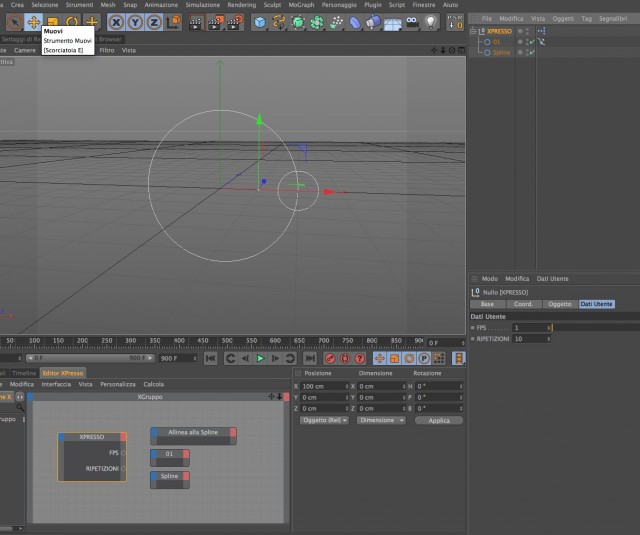640x535 pixels.
Task: Open the Segnalibri menu
Action: click(613, 18)
